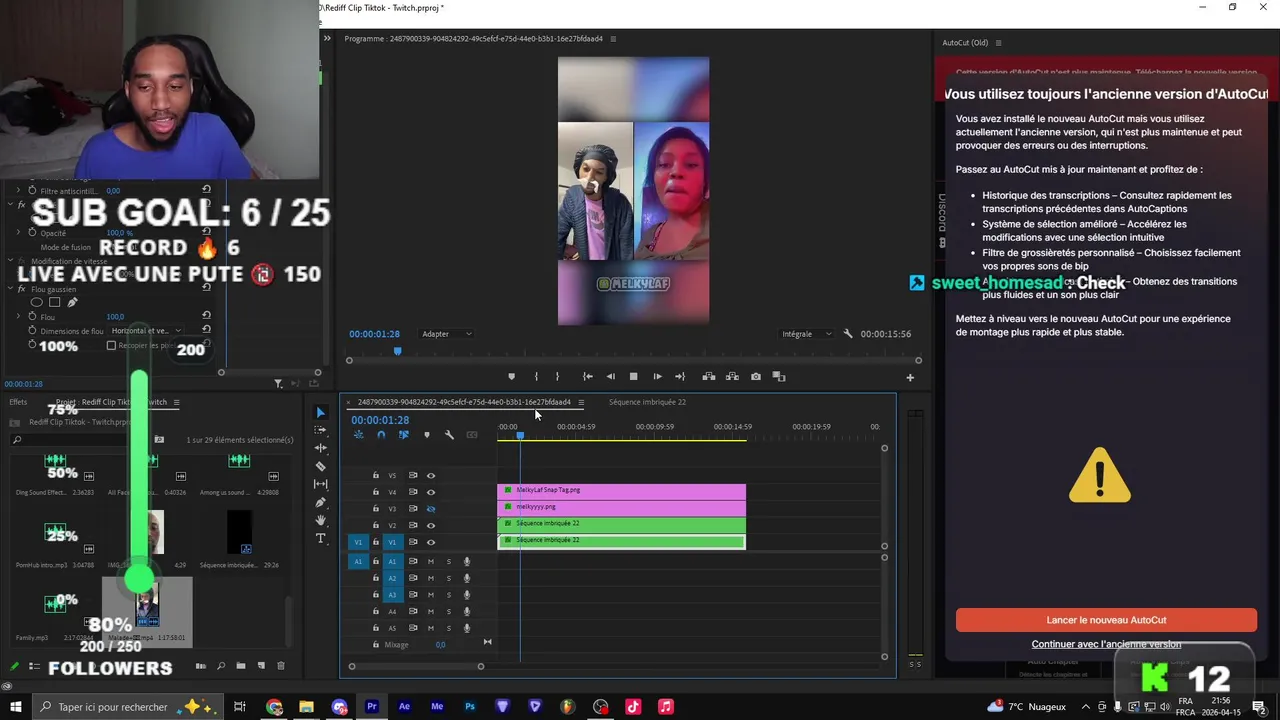Show hidden track V3 with its eye icon
This screenshot has width=1280, height=720.
click(431, 509)
